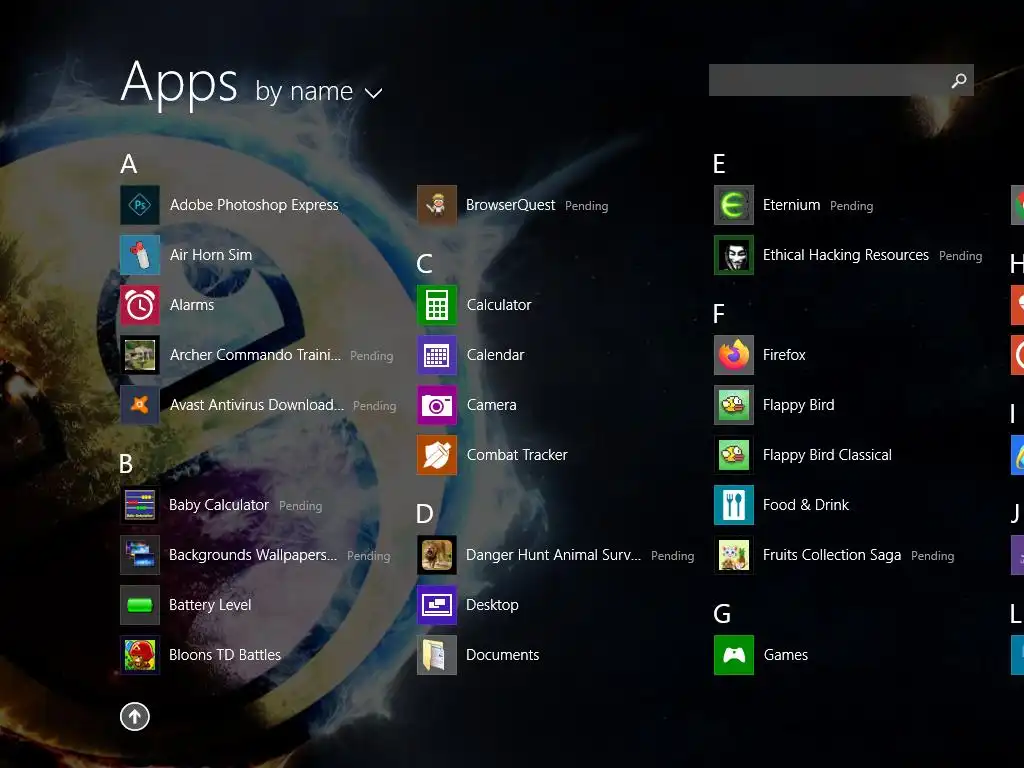Click the up arrow to Start screen
Image resolution: width=1024 pixels, height=768 pixels.
click(135, 716)
